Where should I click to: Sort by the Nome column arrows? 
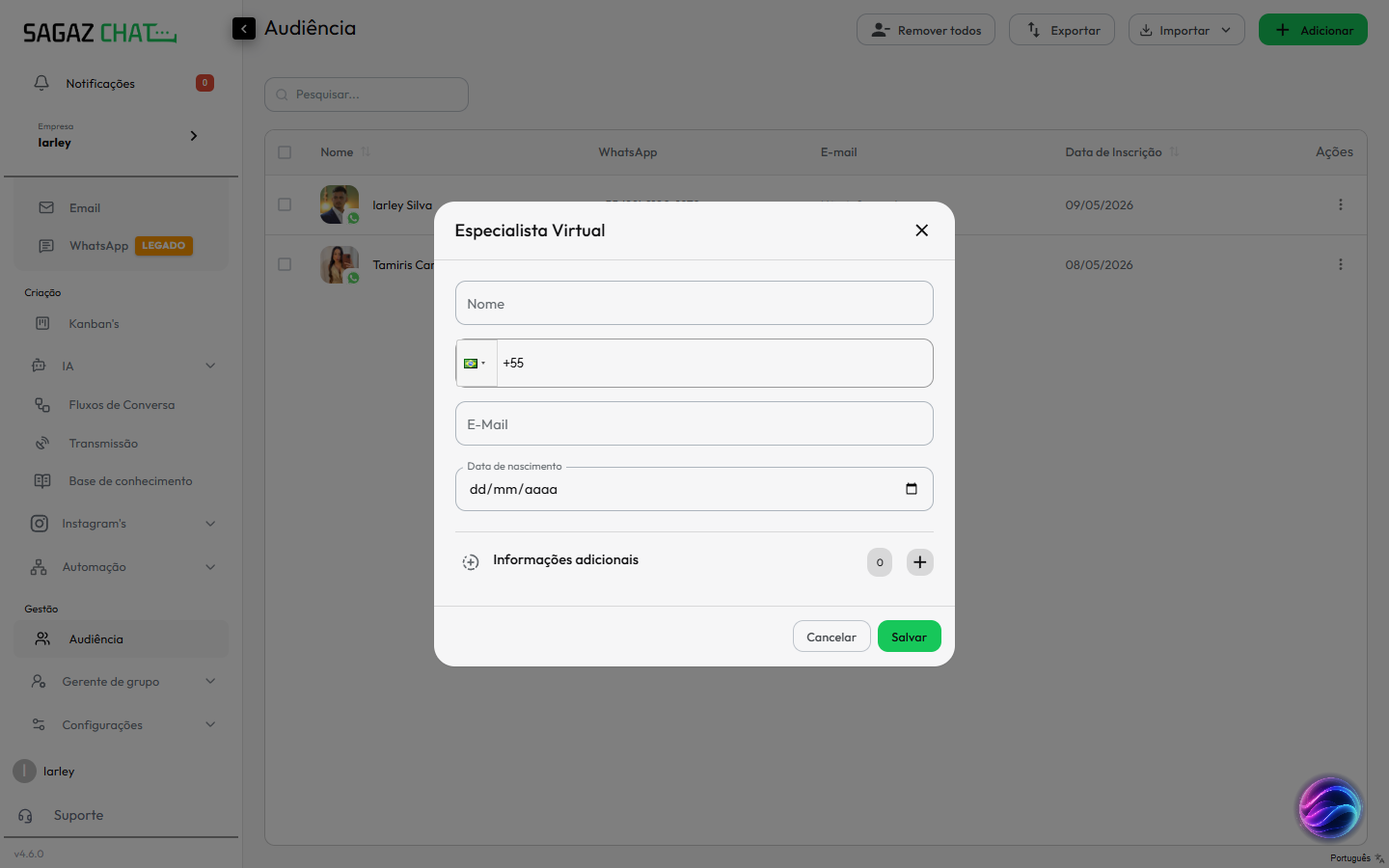(x=366, y=152)
